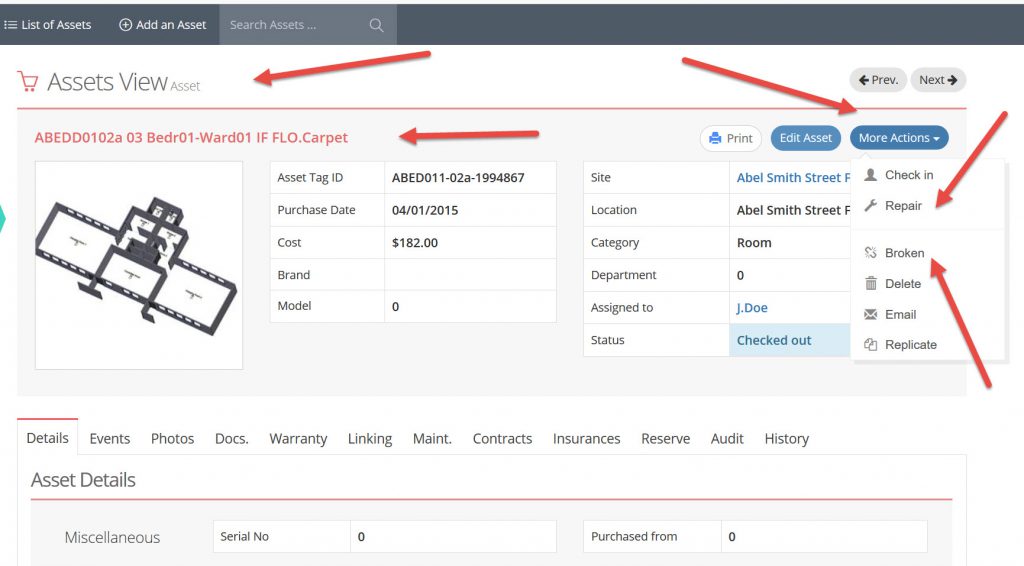Image resolution: width=1024 pixels, height=566 pixels.
Task: Switch to the Warranty tab
Action: click(x=298, y=439)
